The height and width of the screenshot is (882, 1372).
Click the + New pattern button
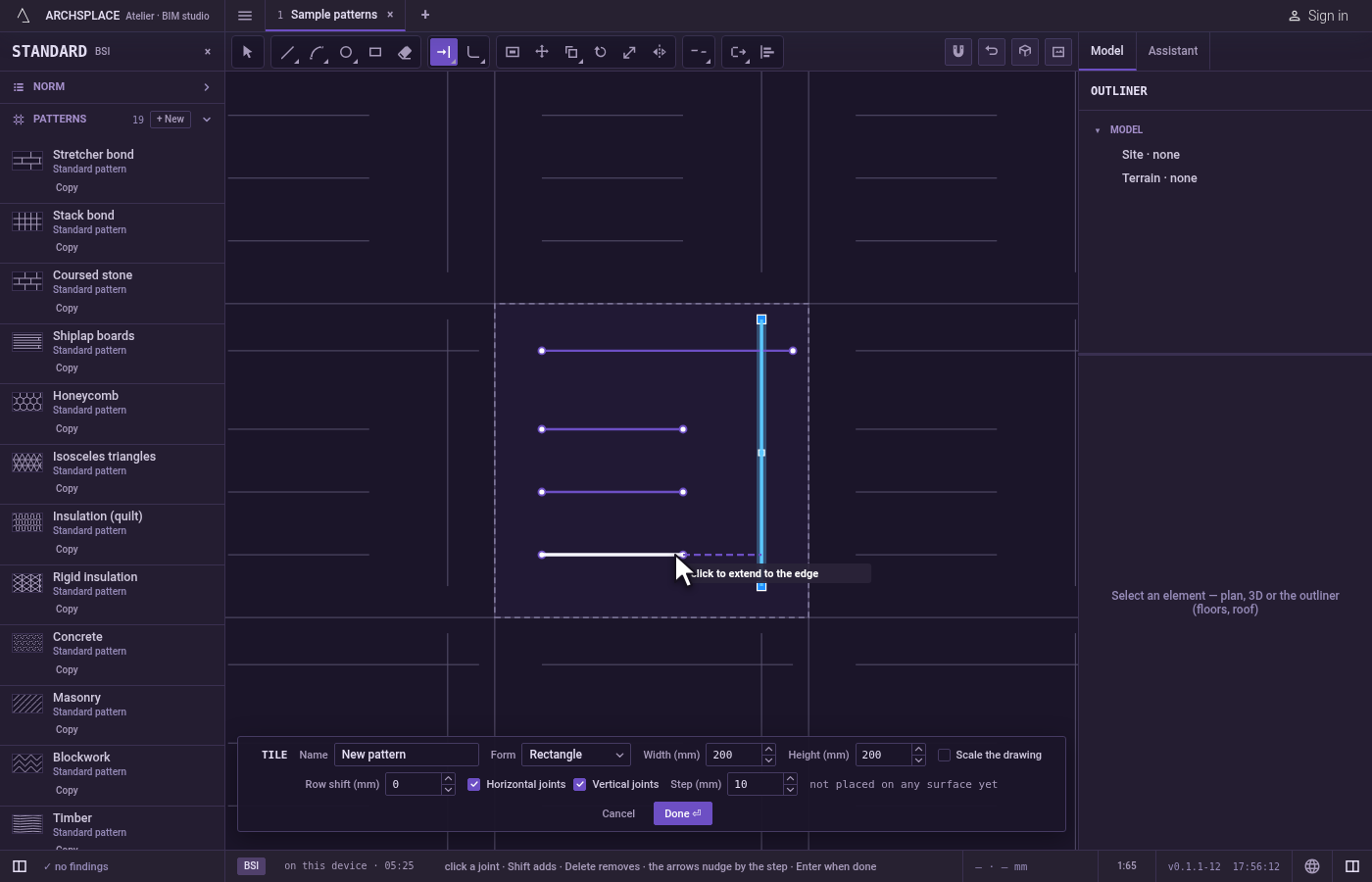pyautogui.click(x=171, y=120)
